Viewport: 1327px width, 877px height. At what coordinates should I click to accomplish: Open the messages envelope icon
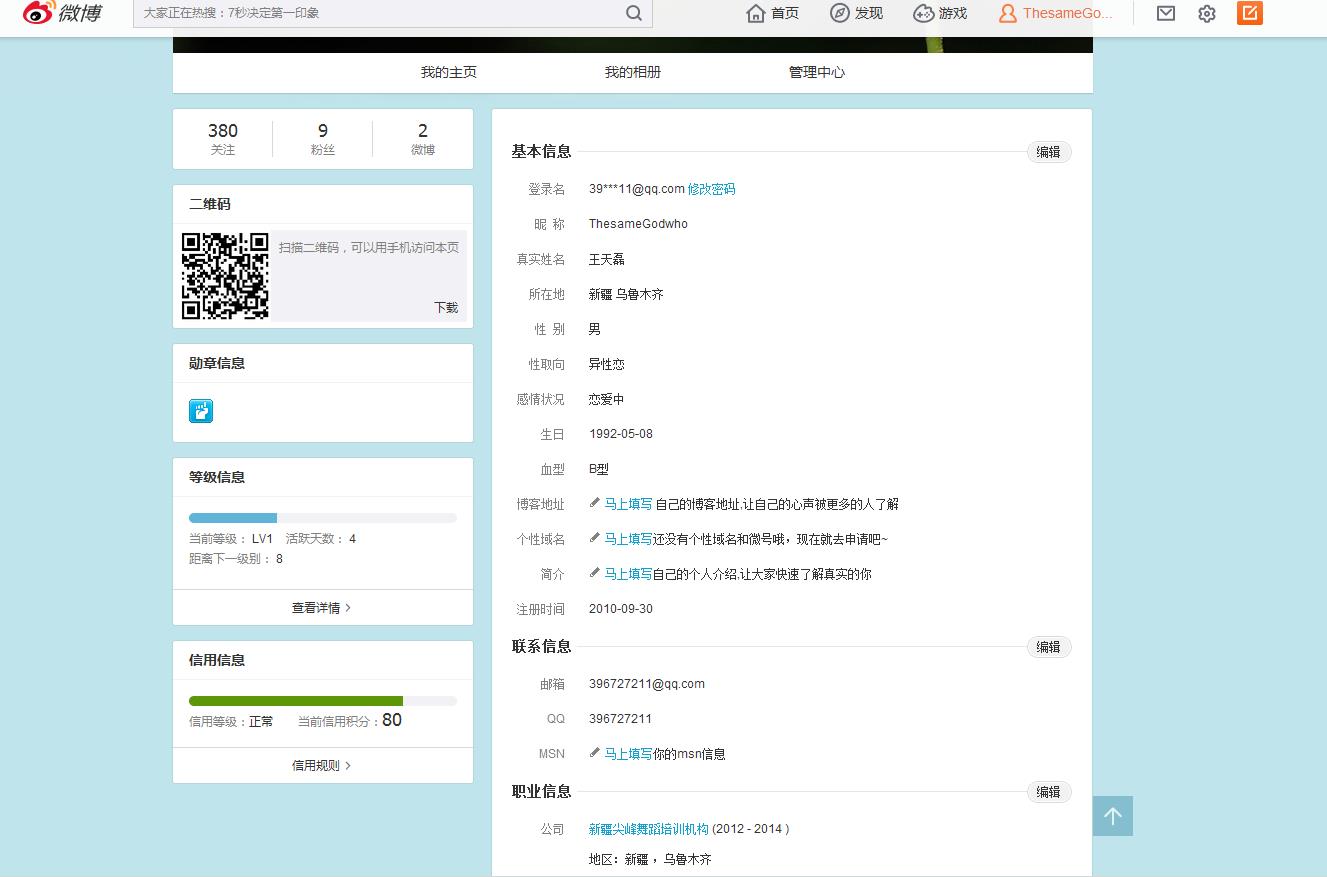coord(1165,13)
